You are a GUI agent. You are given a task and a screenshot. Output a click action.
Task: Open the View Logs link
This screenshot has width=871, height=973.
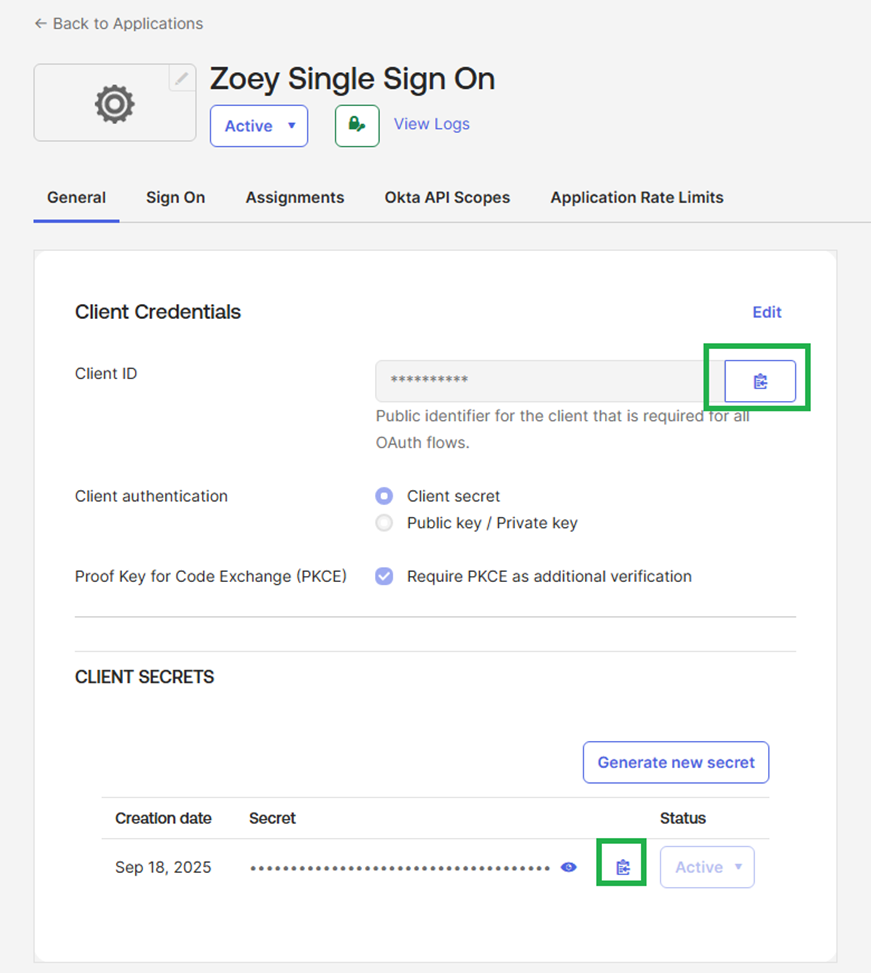pos(432,124)
